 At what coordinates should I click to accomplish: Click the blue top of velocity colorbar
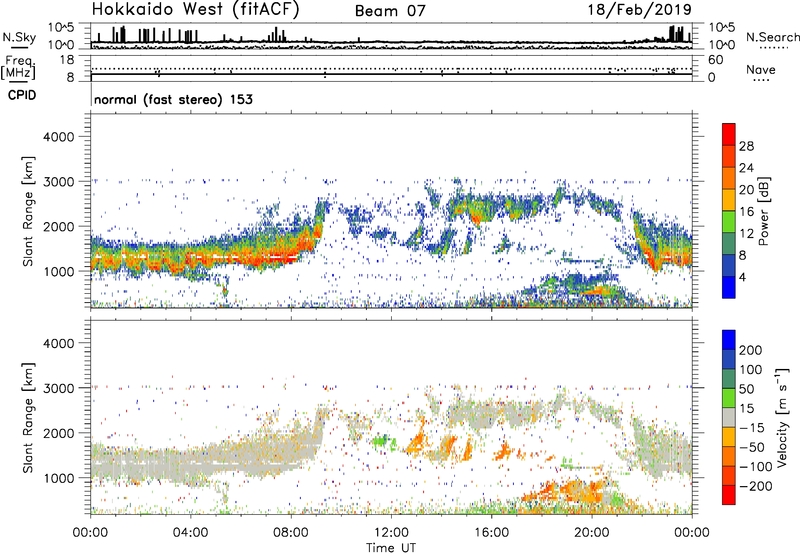click(729, 340)
